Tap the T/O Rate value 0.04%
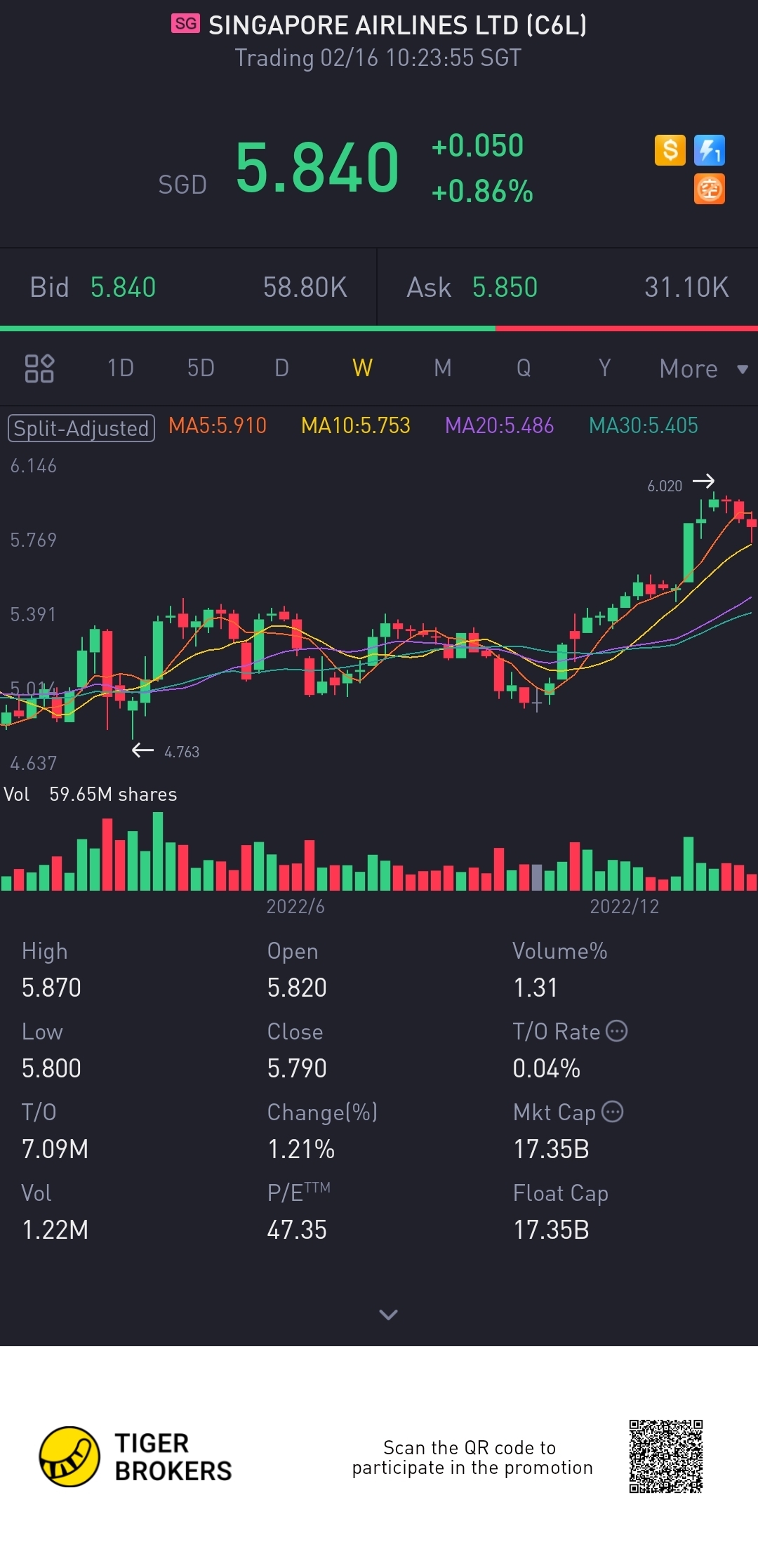758x1568 pixels. (x=547, y=1068)
